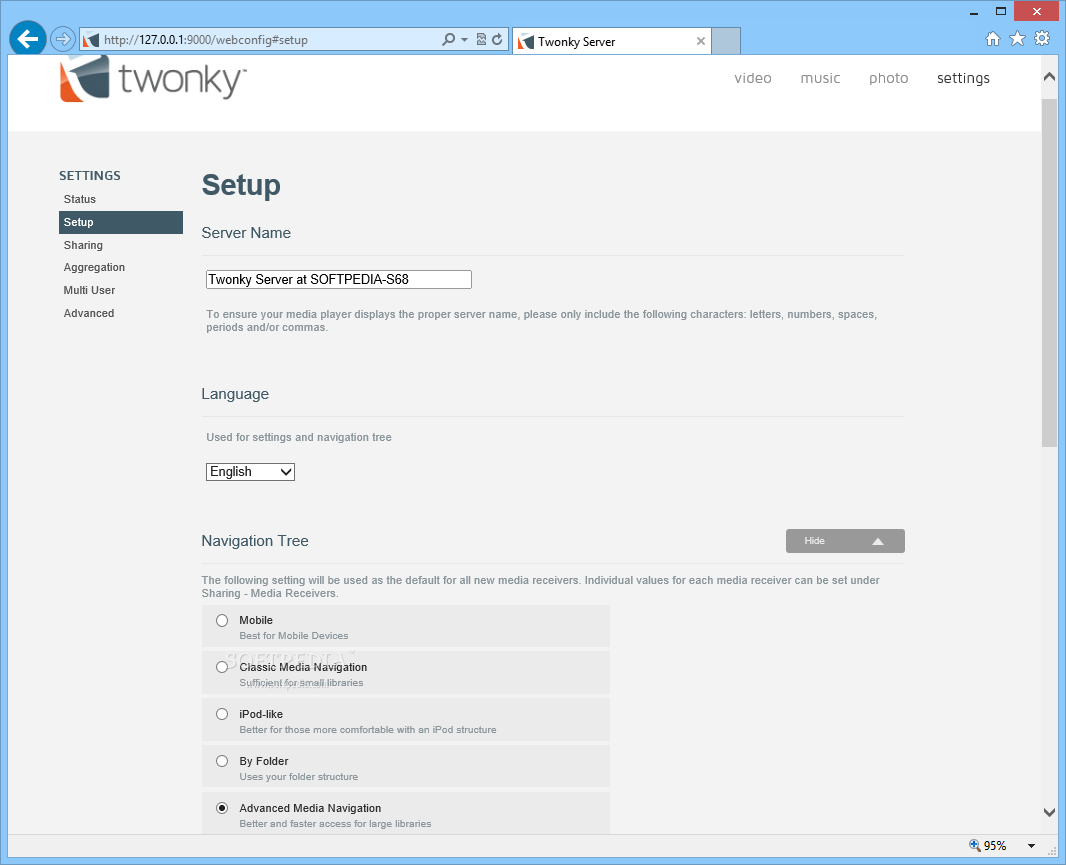Minimize the browser window
The image size is (1066, 865).
click(974, 12)
